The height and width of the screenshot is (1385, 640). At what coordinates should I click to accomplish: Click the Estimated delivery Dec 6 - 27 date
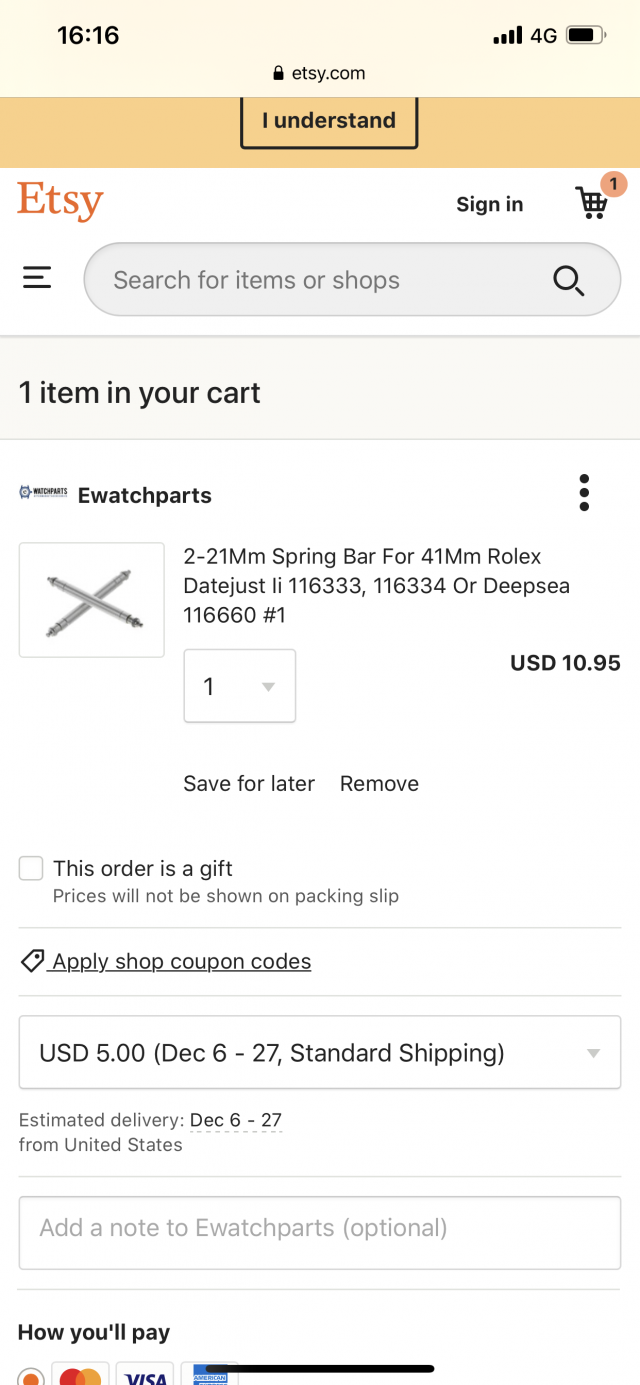(236, 1120)
